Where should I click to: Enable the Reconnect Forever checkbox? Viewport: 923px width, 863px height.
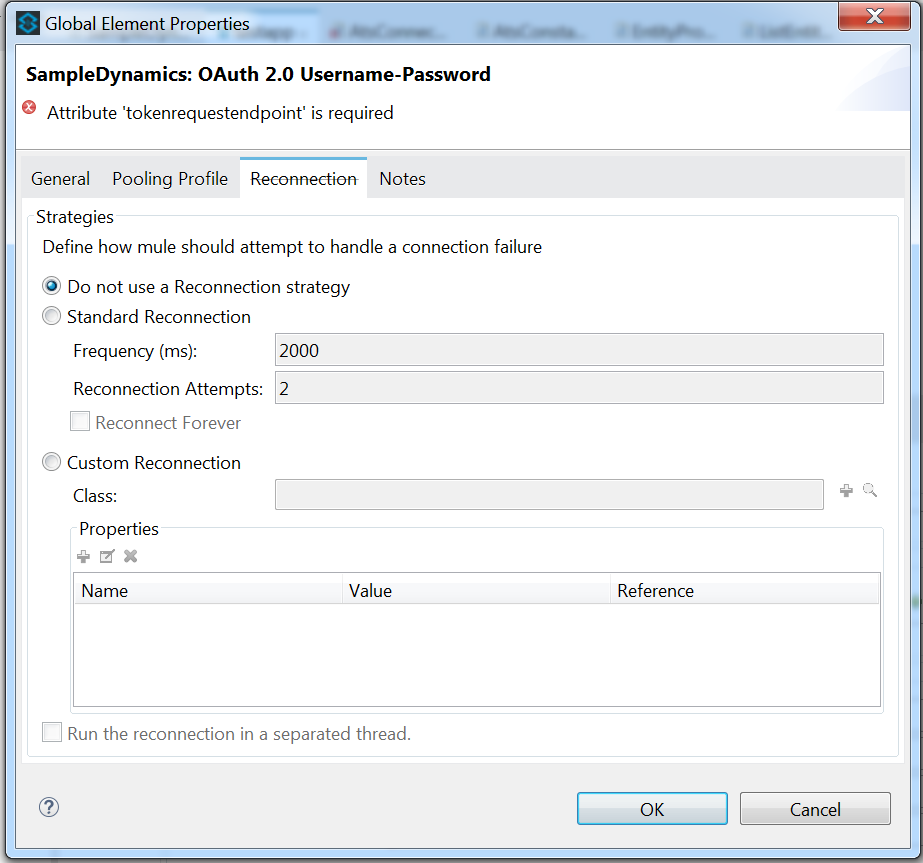80,422
